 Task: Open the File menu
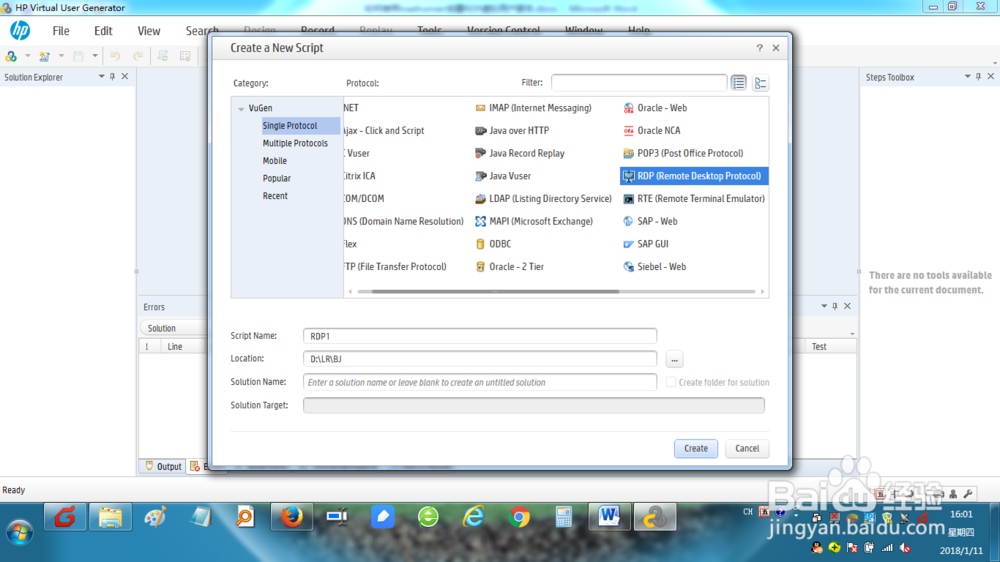tap(61, 31)
